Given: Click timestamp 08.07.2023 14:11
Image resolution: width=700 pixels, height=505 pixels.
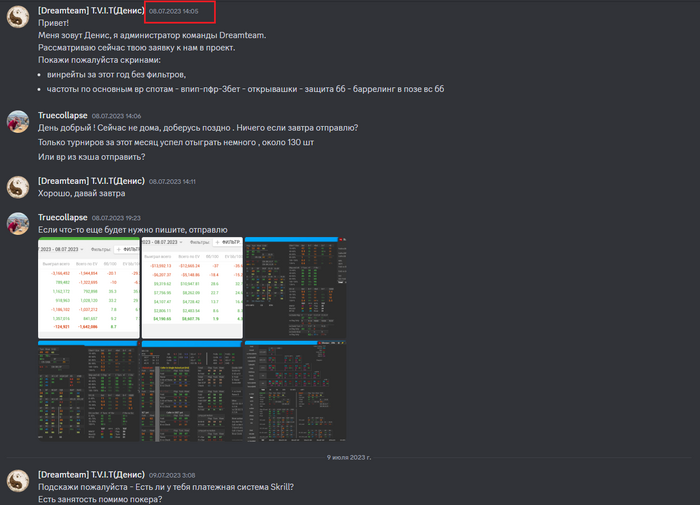Looking at the screenshot, I should tap(172, 182).
